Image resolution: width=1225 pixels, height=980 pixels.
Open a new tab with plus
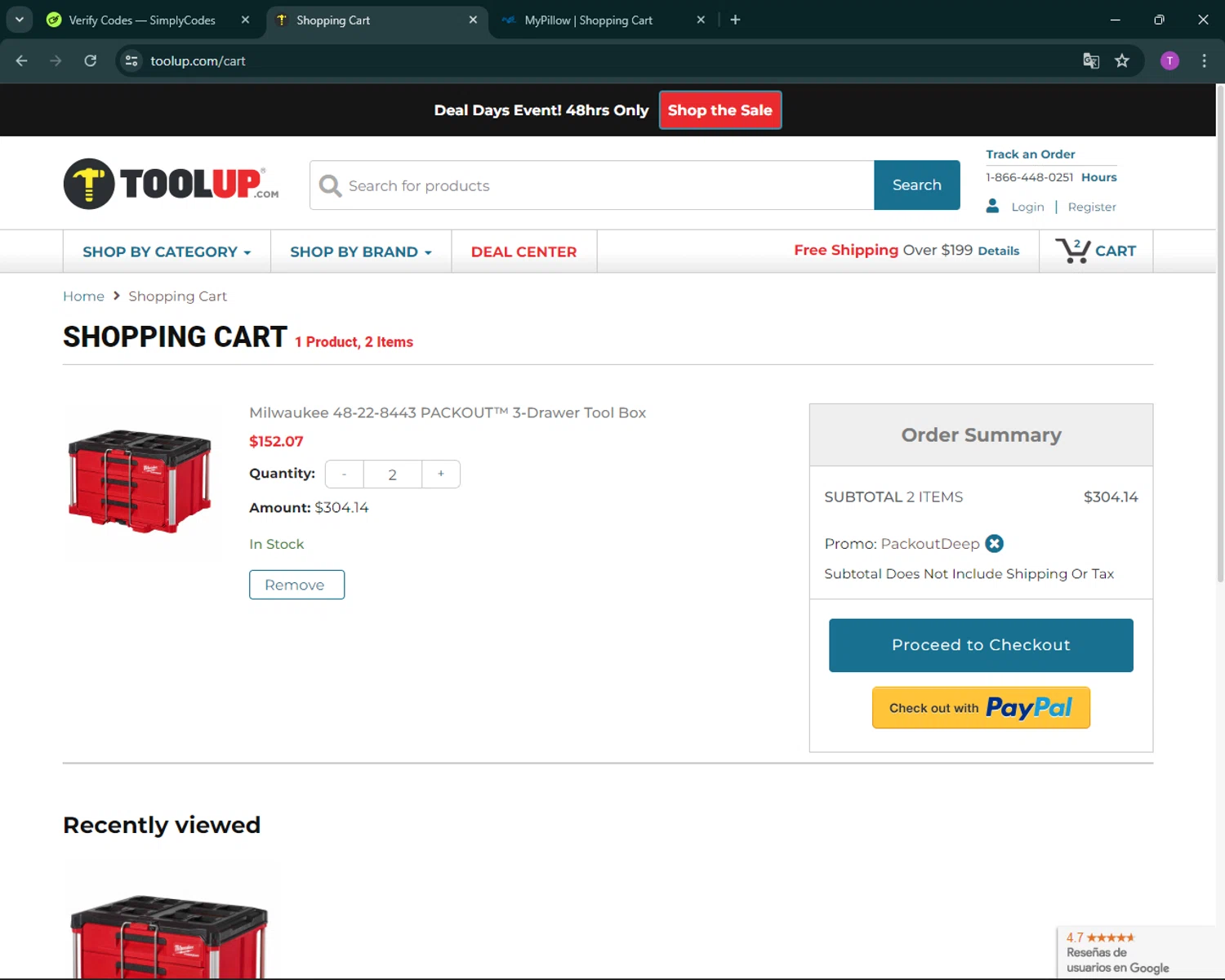pyautogui.click(x=735, y=20)
